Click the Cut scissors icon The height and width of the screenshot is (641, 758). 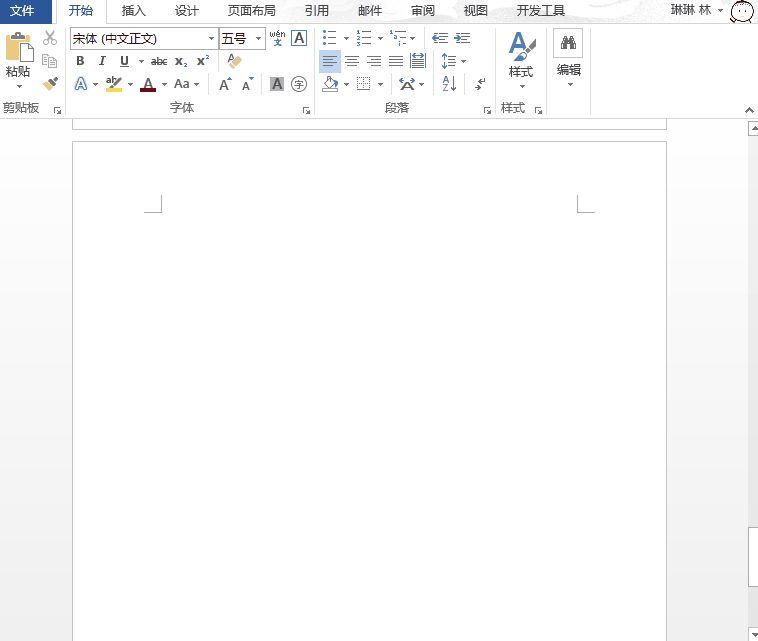(x=50, y=38)
